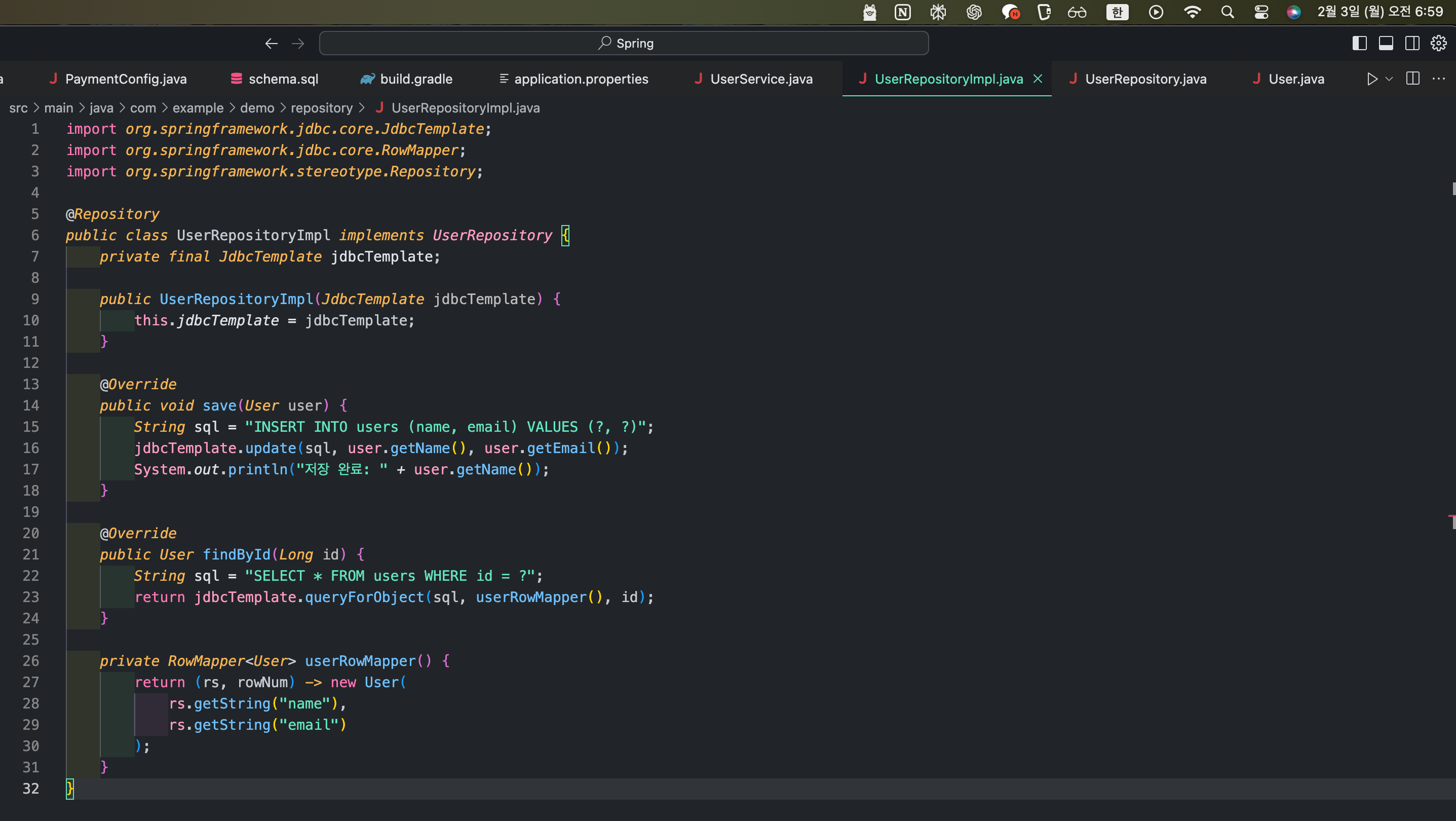Click the Go Back arrow
1456x821 pixels.
click(272, 44)
